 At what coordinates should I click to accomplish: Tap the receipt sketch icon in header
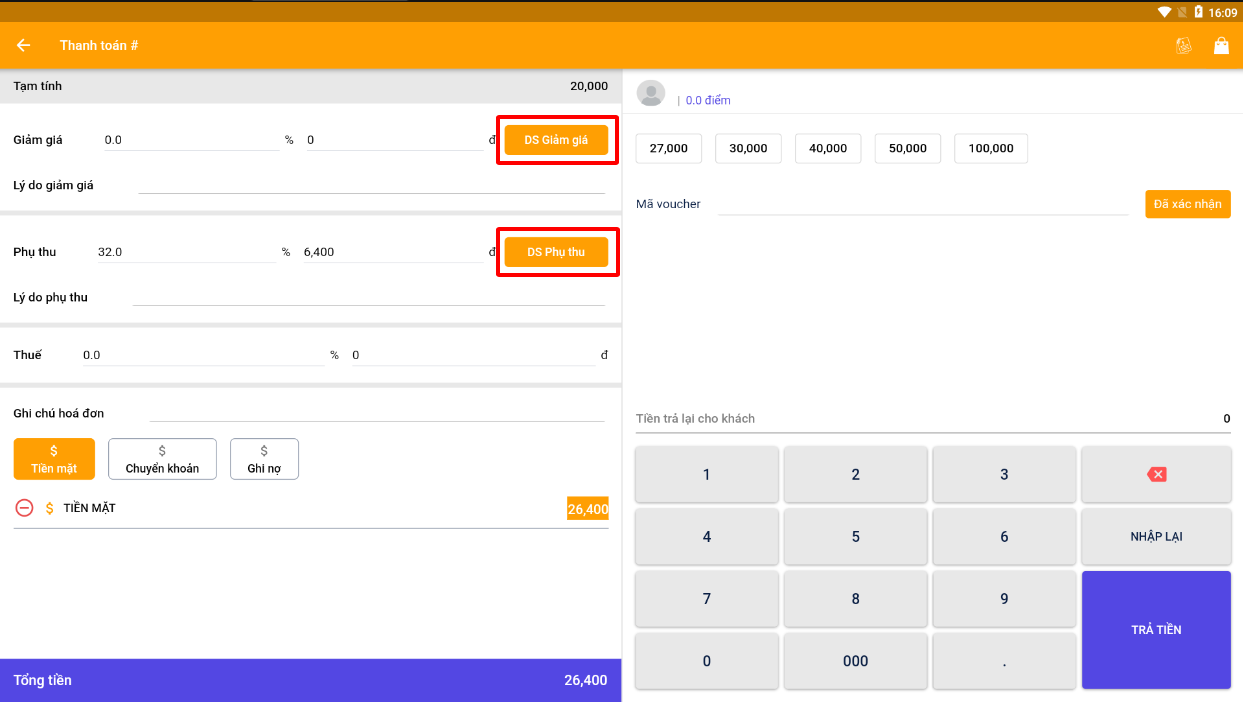1184,45
